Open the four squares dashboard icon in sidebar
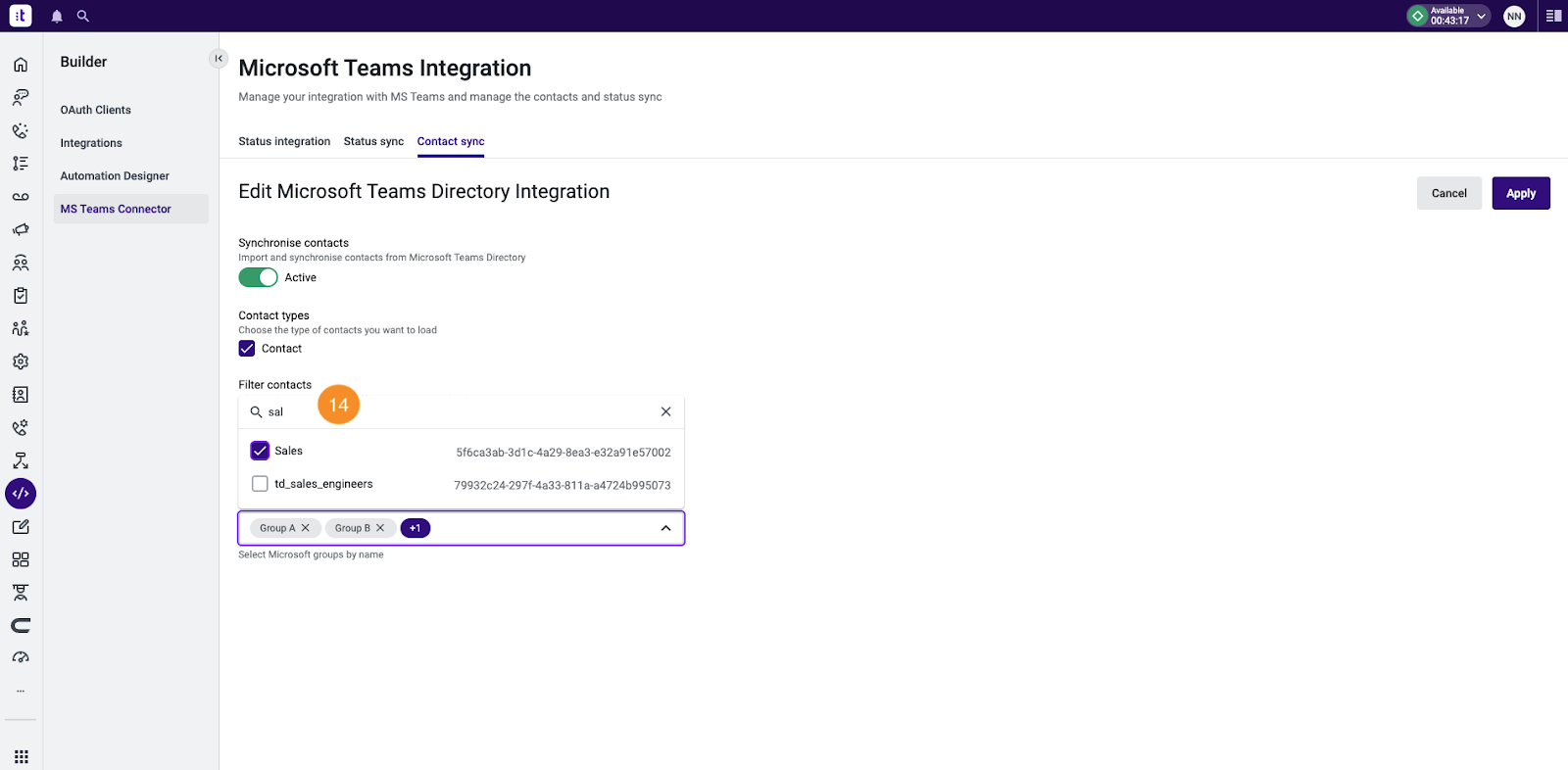Image resolution: width=1568 pixels, height=770 pixels. pyautogui.click(x=21, y=559)
